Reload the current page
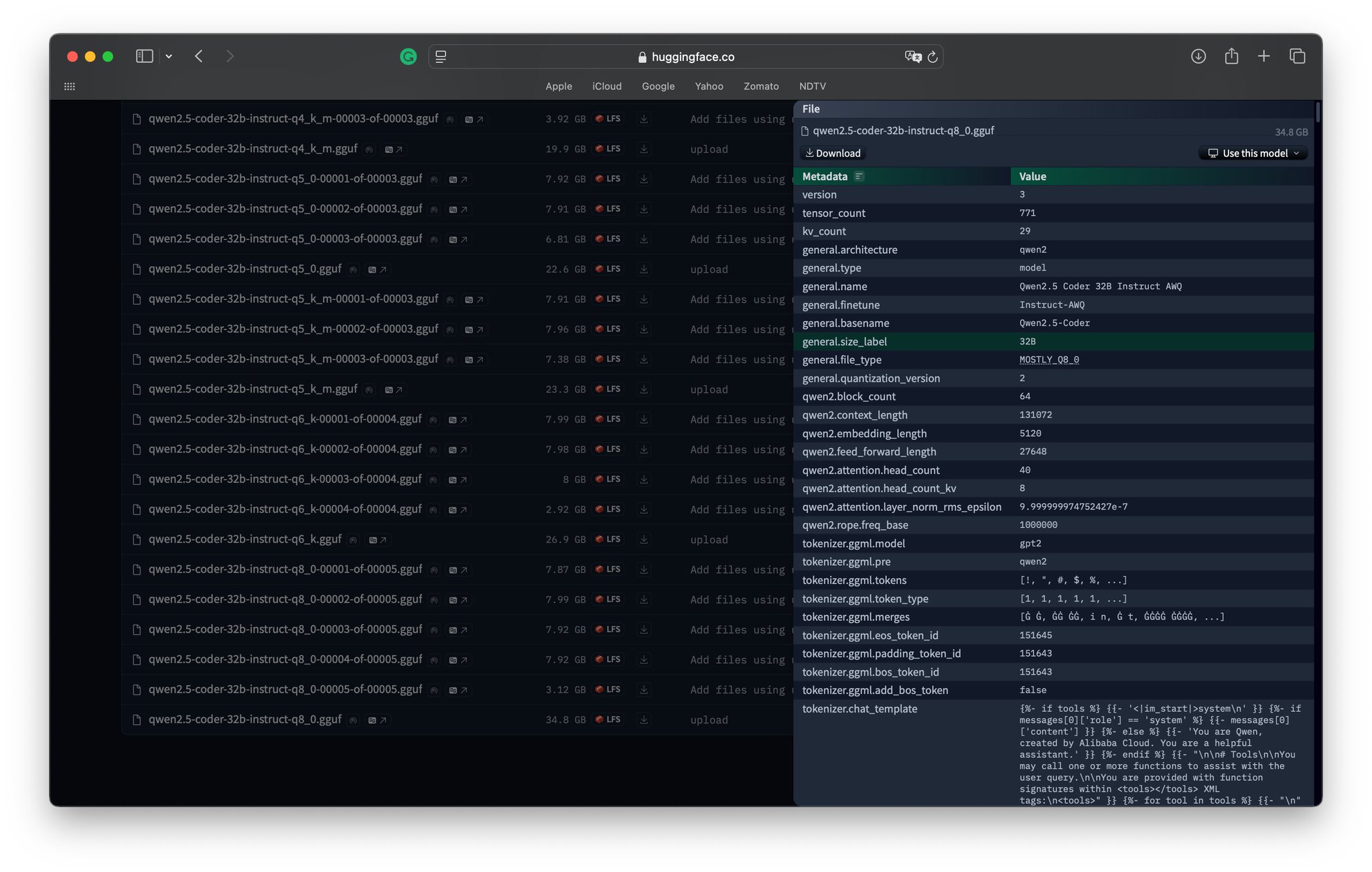The height and width of the screenshot is (872, 1372). (x=933, y=57)
